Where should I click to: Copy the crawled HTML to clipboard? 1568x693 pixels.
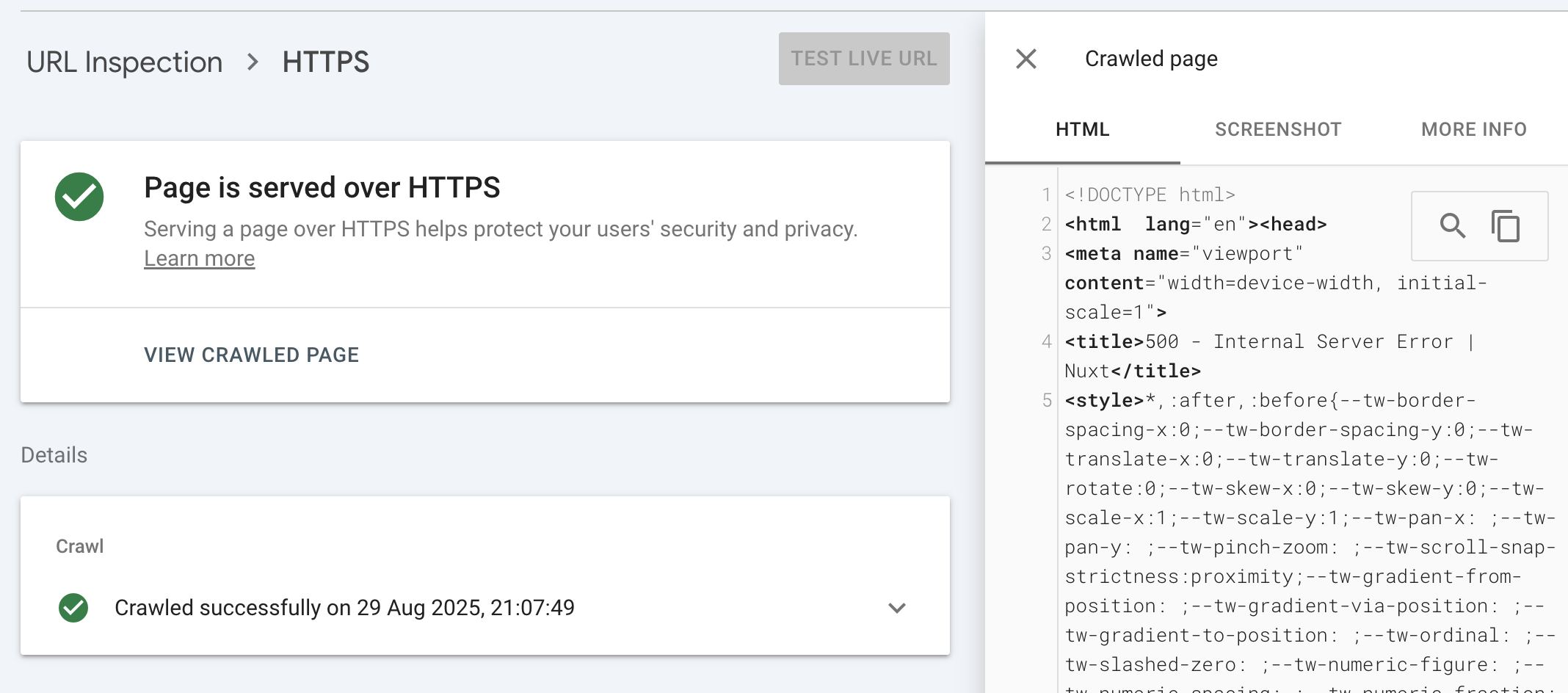(1506, 226)
